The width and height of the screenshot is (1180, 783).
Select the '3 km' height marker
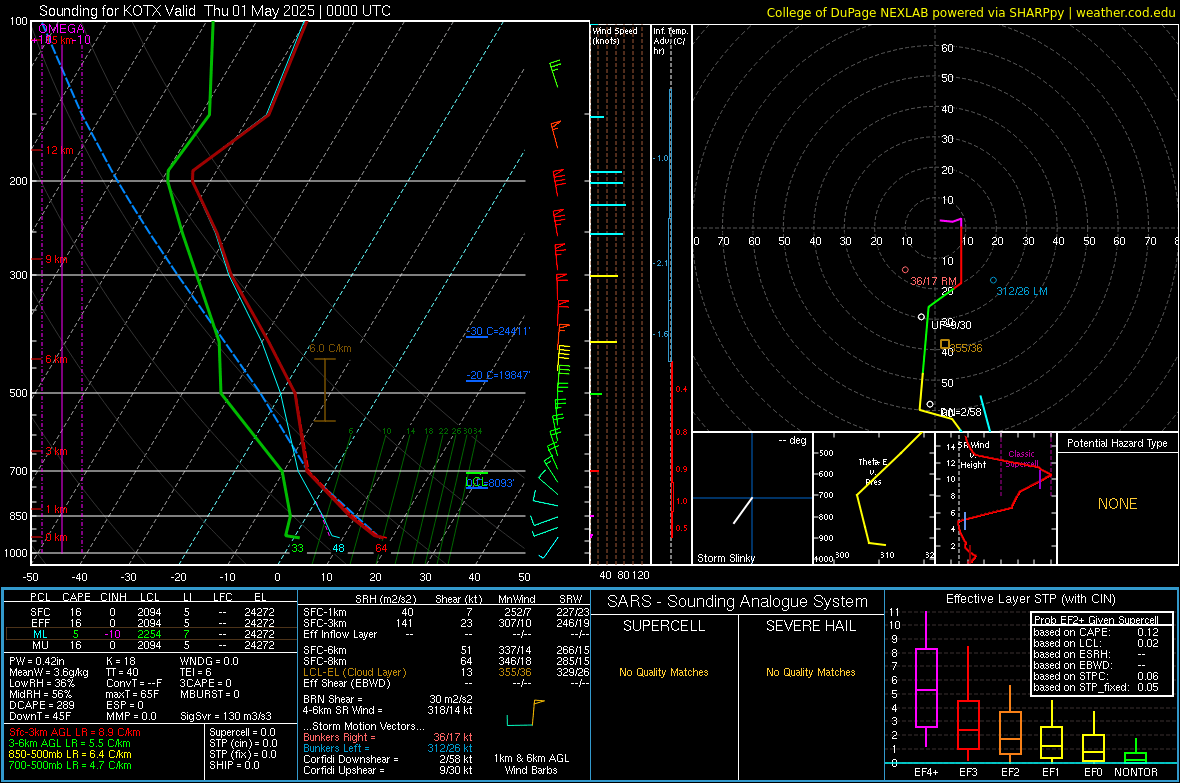(56, 451)
